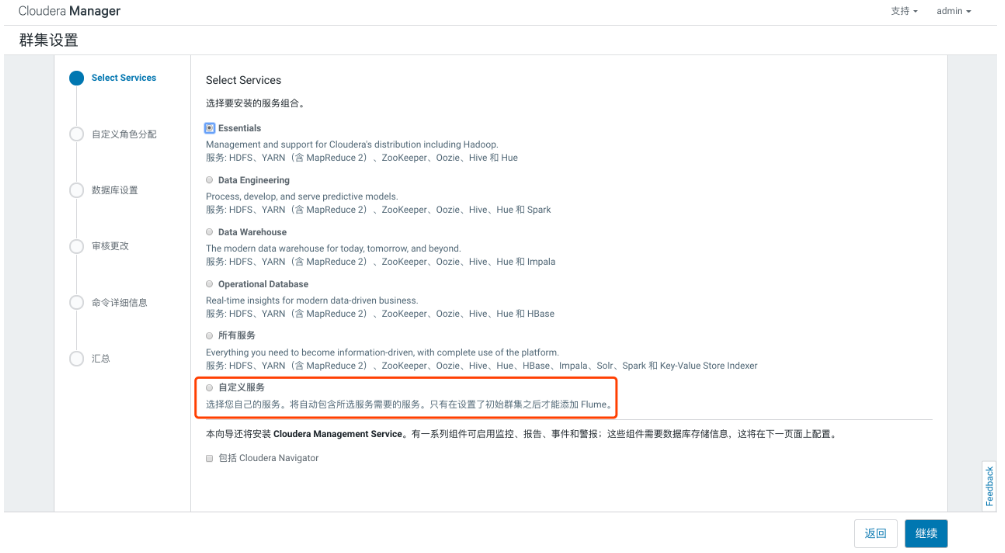
Task: Open the 支持 dropdown menu
Action: (904, 11)
